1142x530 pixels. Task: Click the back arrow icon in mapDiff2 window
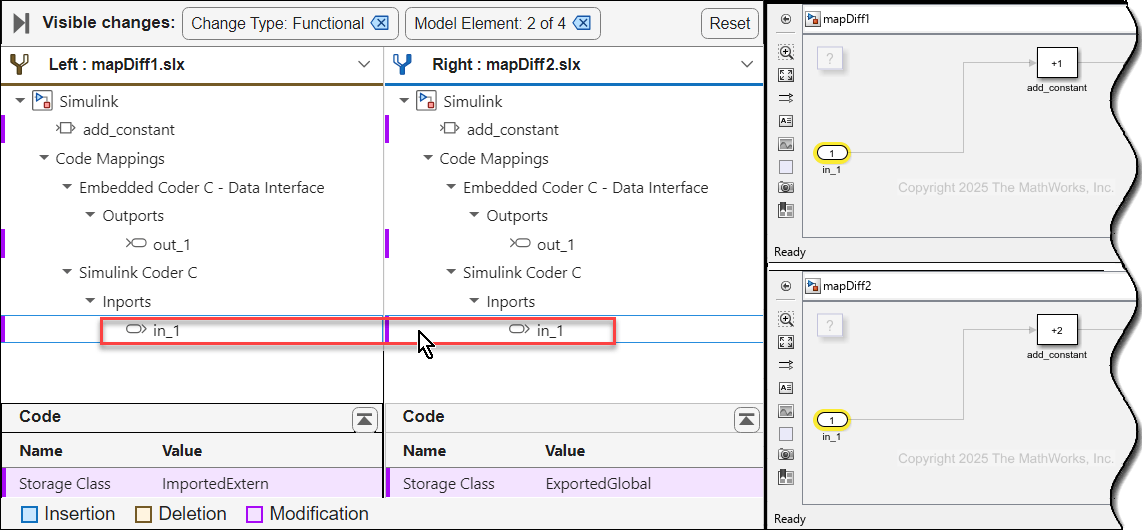(x=786, y=286)
